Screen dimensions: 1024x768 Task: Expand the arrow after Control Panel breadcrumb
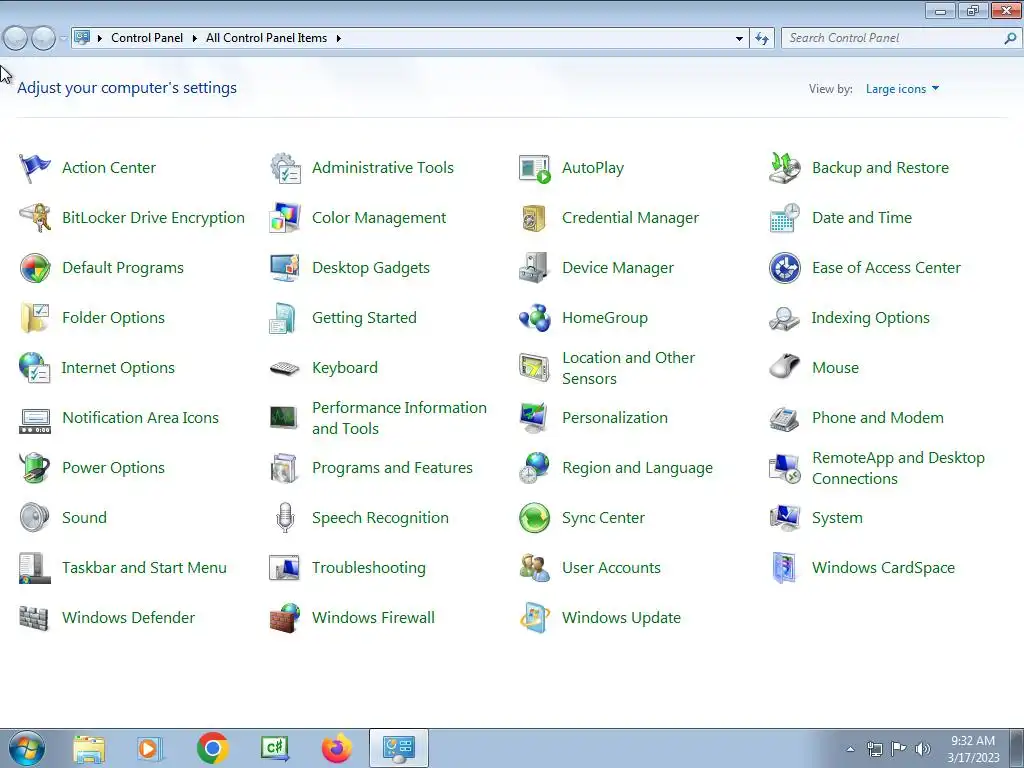[x=195, y=39]
